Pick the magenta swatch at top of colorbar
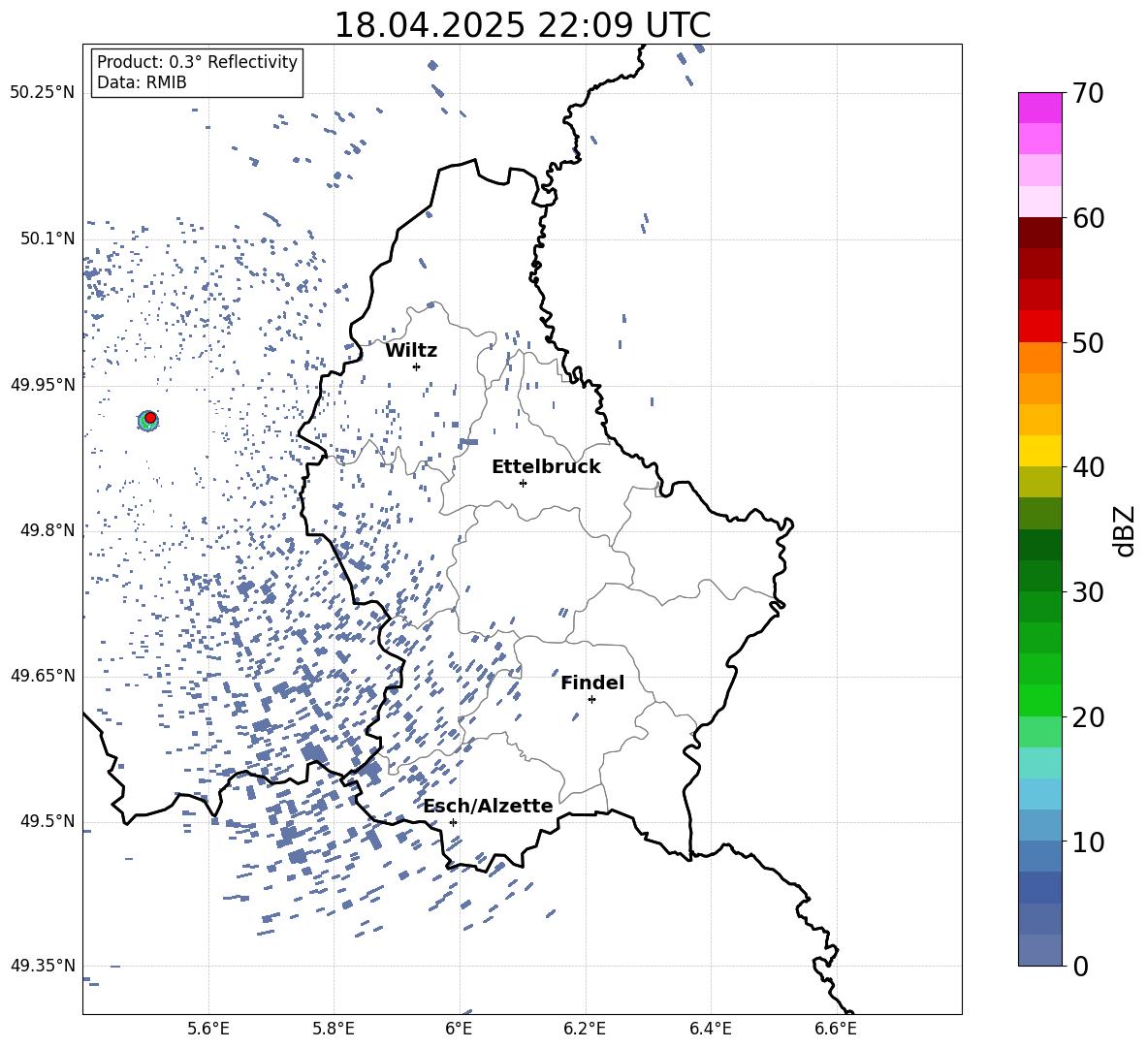 [1040, 109]
